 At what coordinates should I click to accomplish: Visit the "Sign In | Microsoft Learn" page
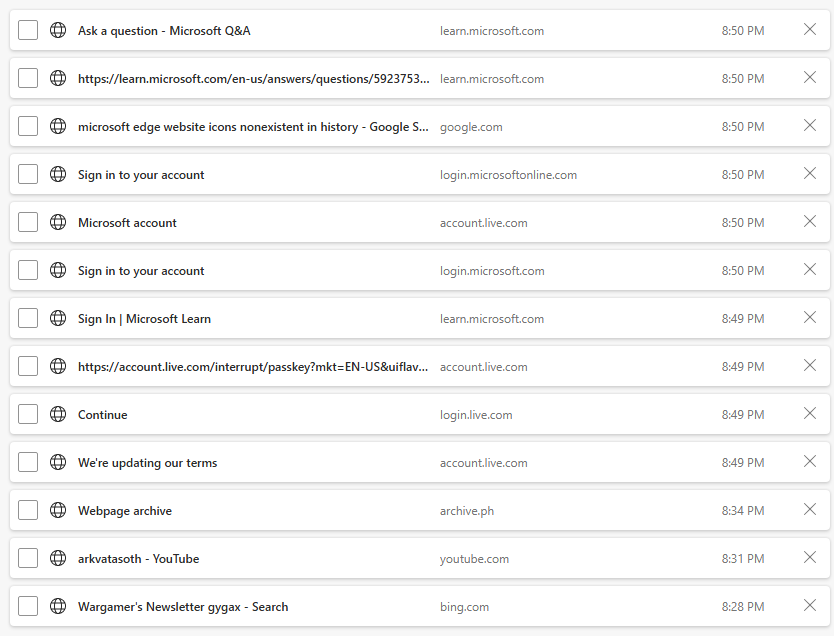coord(144,319)
